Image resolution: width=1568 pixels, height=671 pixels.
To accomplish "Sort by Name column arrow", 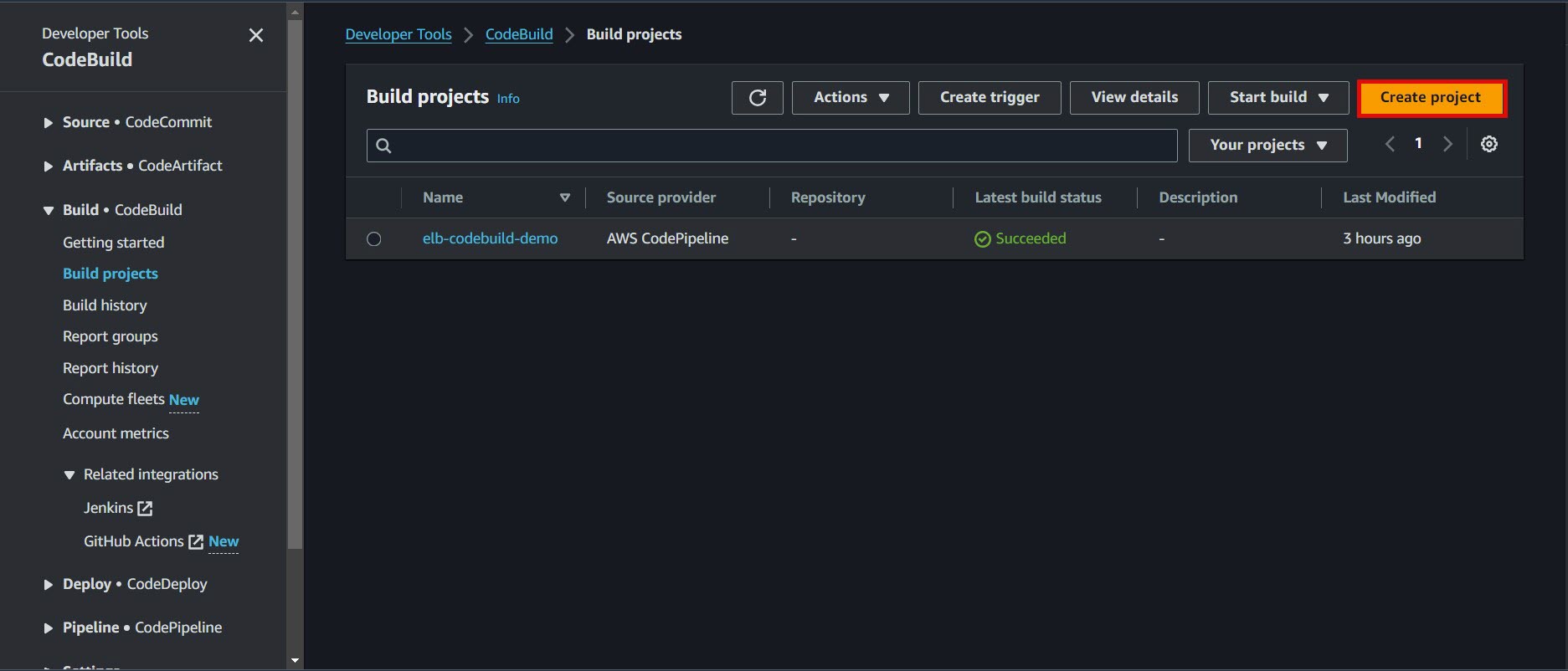I will click(x=565, y=197).
